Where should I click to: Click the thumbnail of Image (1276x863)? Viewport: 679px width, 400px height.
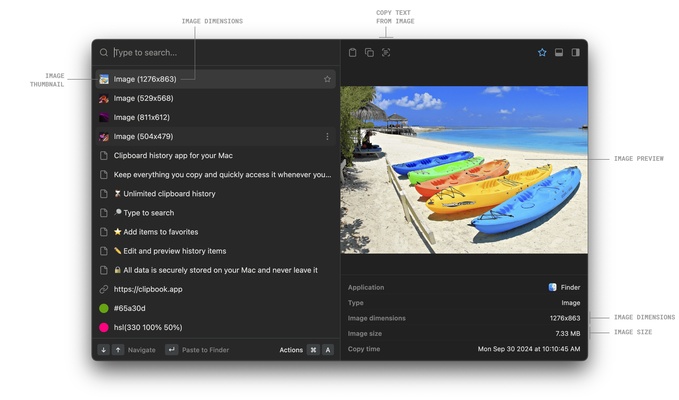103,79
